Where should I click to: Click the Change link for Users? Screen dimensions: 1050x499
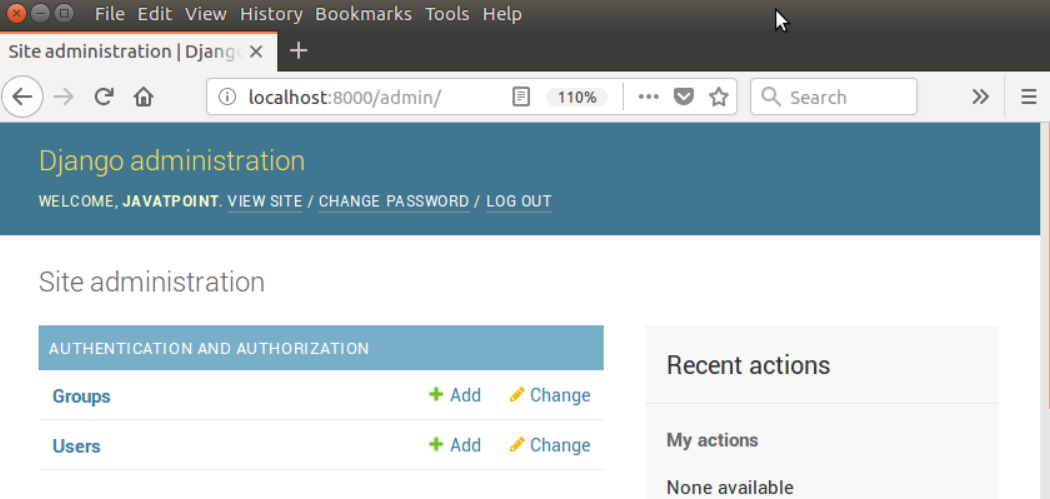click(x=560, y=445)
